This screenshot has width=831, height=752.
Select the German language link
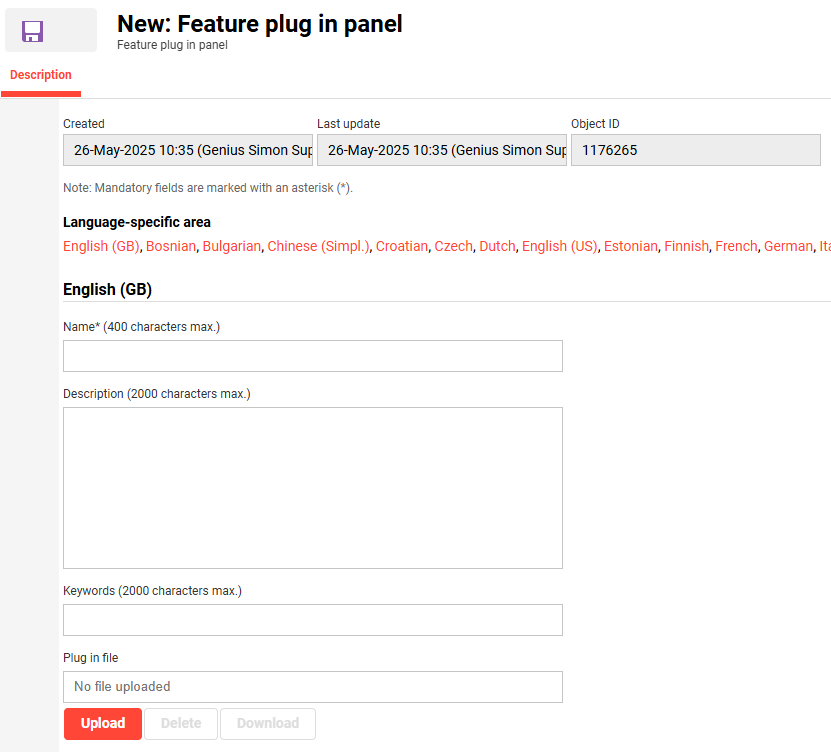click(x=788, y=246)
